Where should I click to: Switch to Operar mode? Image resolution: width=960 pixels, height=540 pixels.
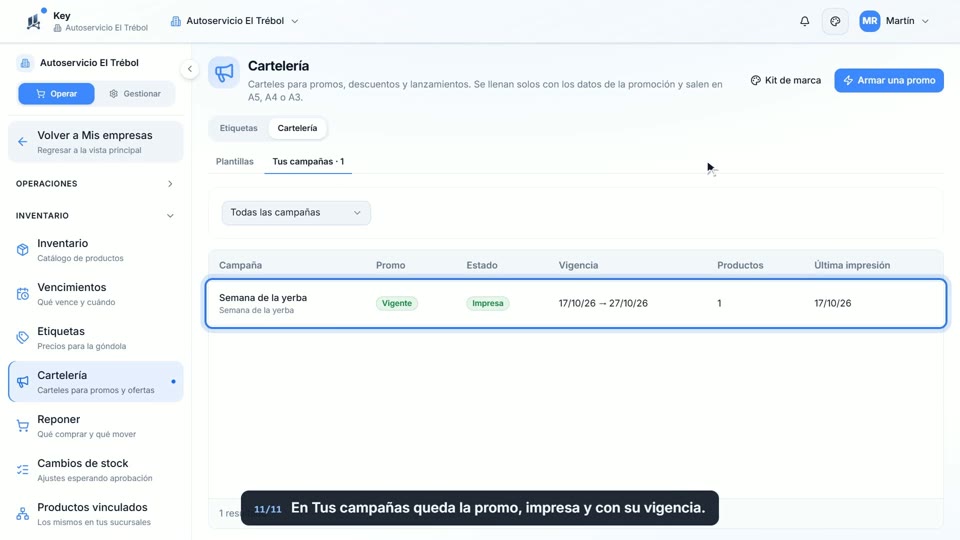(x=56, y=94)
